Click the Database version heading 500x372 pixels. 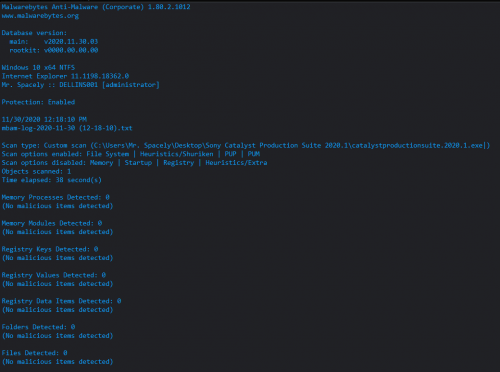[x=34, y=33]
